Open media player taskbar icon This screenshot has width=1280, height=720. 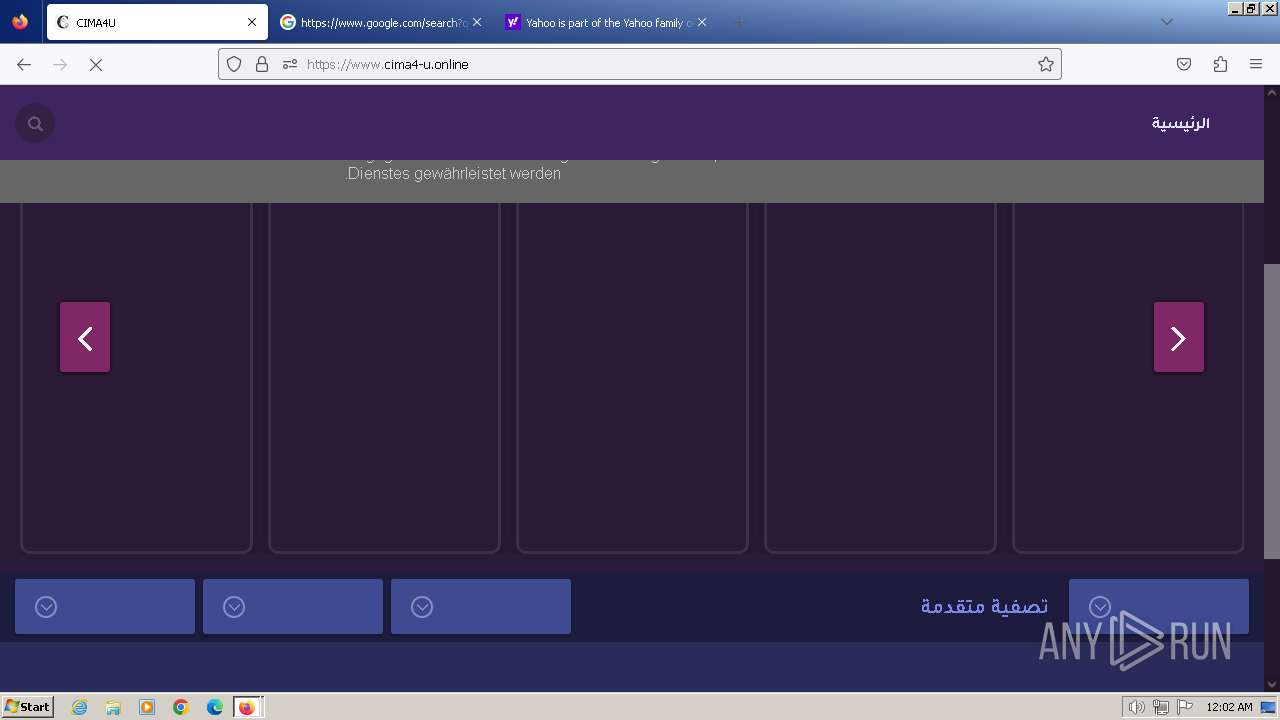[x=147, y=707]
